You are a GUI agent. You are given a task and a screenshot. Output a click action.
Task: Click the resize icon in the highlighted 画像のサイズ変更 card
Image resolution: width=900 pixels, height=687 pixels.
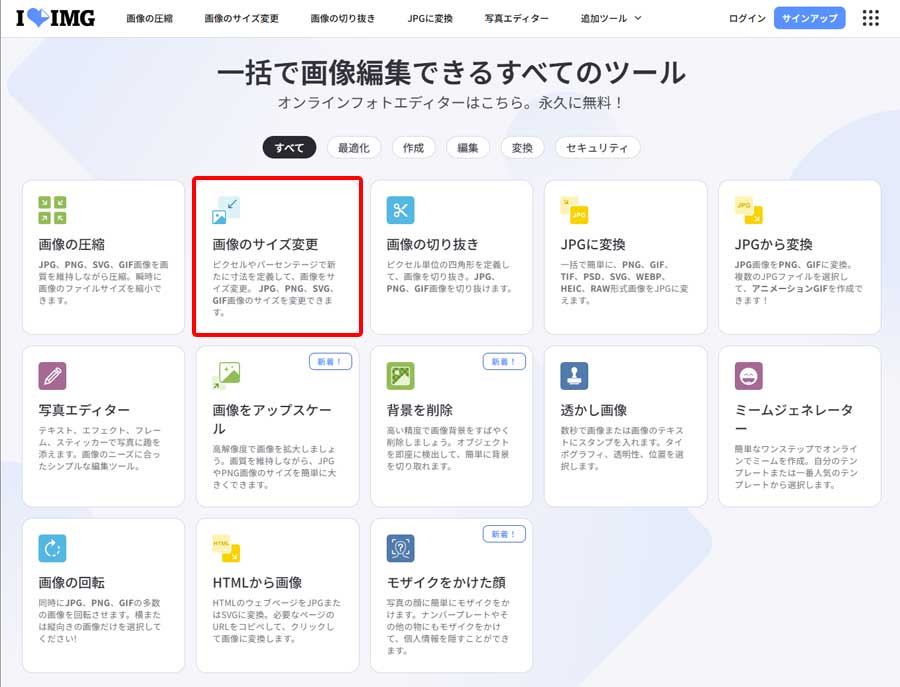(226, 210)
